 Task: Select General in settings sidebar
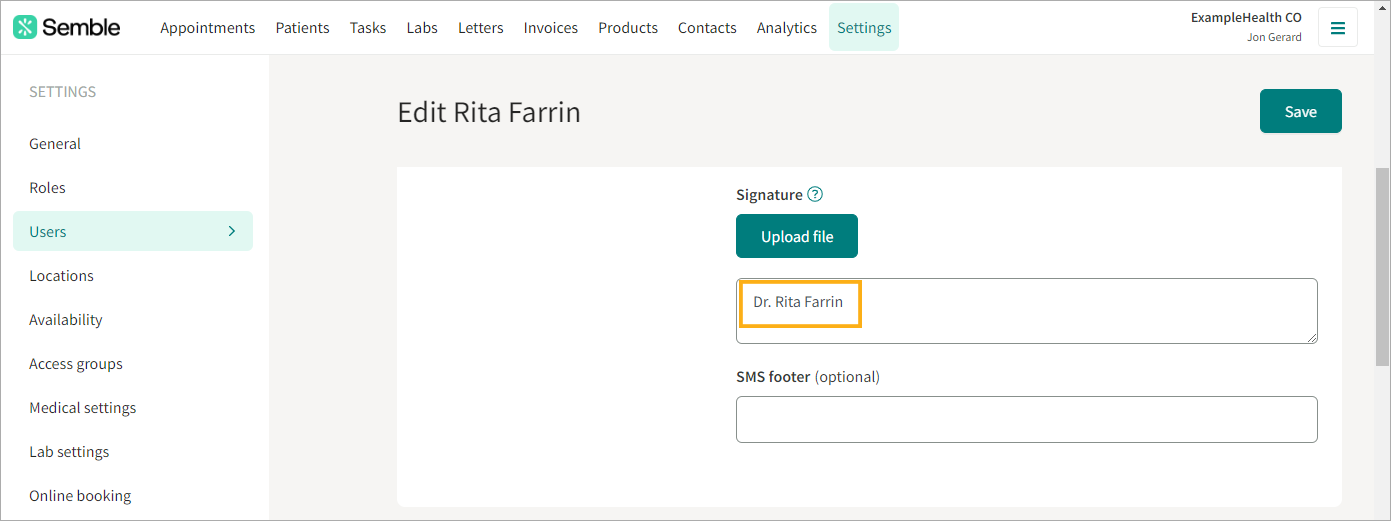(x=55, y=143)
